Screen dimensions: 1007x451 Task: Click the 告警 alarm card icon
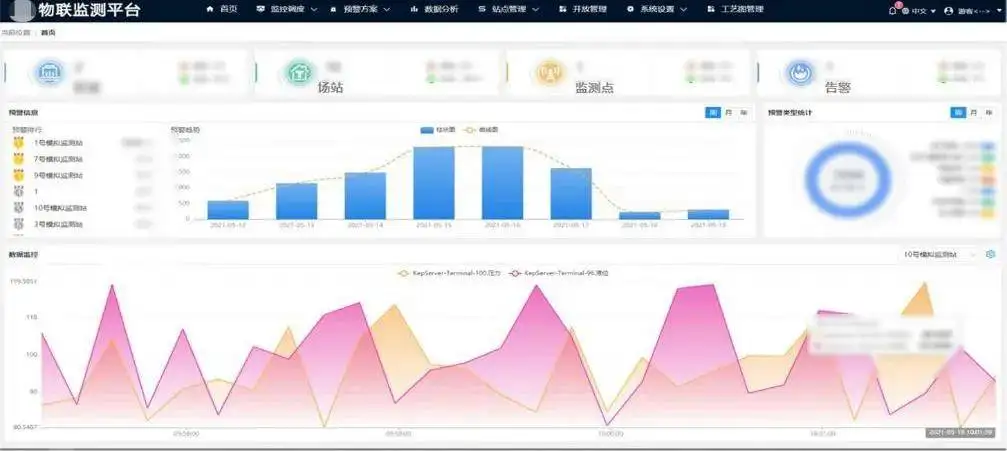click(x=798, y=73)
